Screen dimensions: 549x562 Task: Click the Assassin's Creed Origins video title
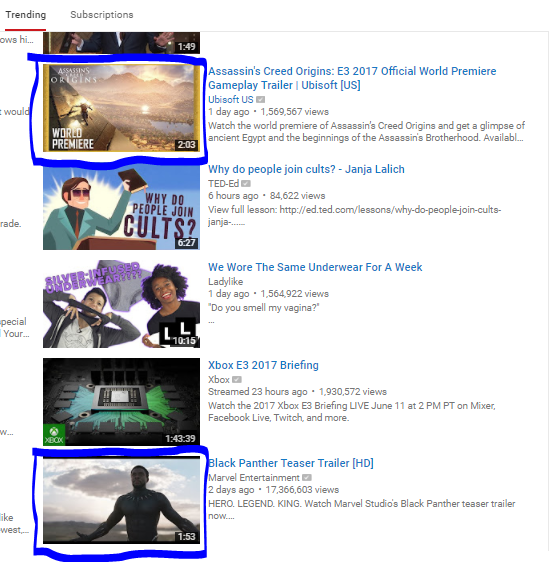pyautogui.click(x=352, y=78)
